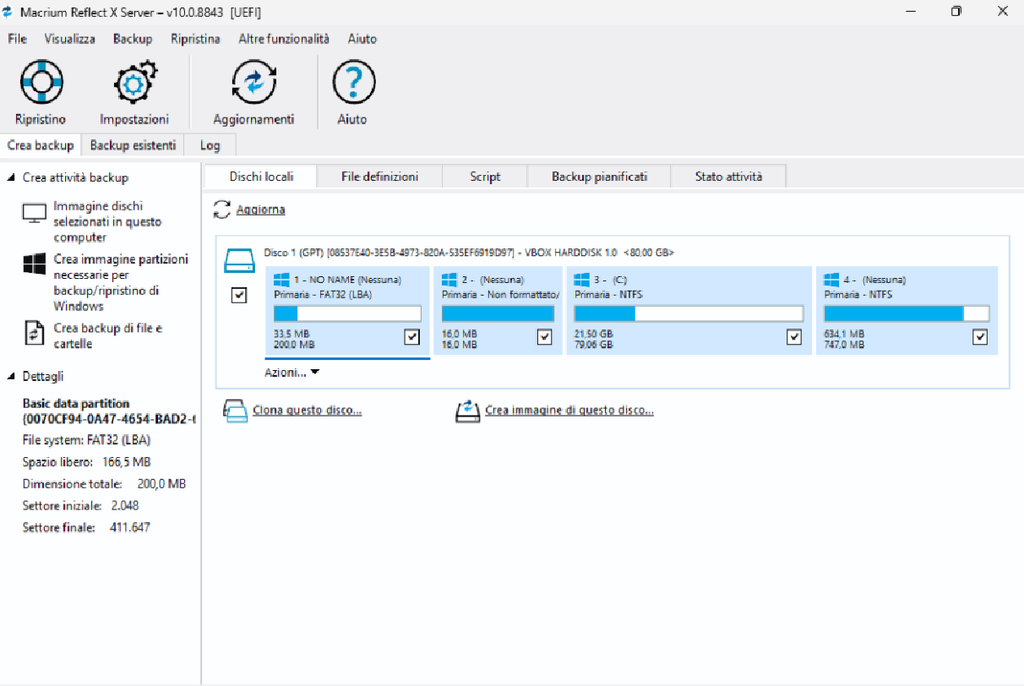Open the File menu
Screen dimensions: 1024x686
18,39
